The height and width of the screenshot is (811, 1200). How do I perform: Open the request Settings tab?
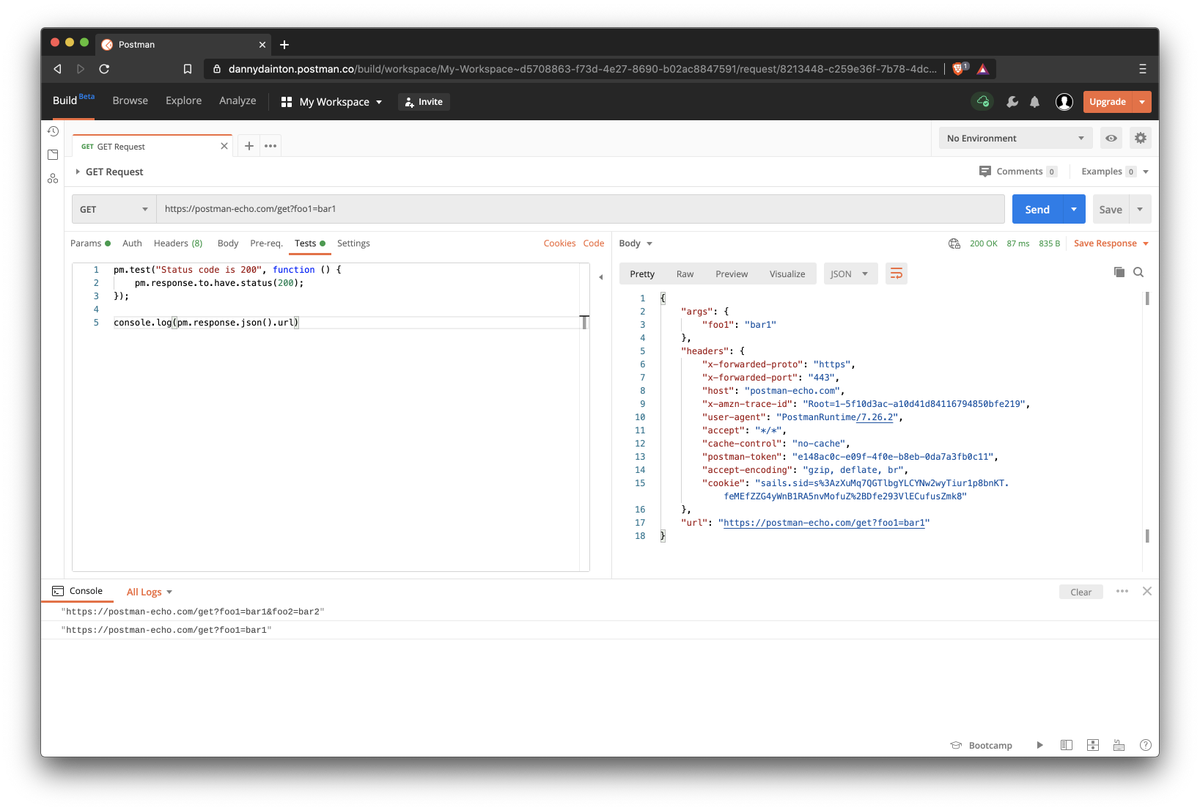click(x=353, y=243)
